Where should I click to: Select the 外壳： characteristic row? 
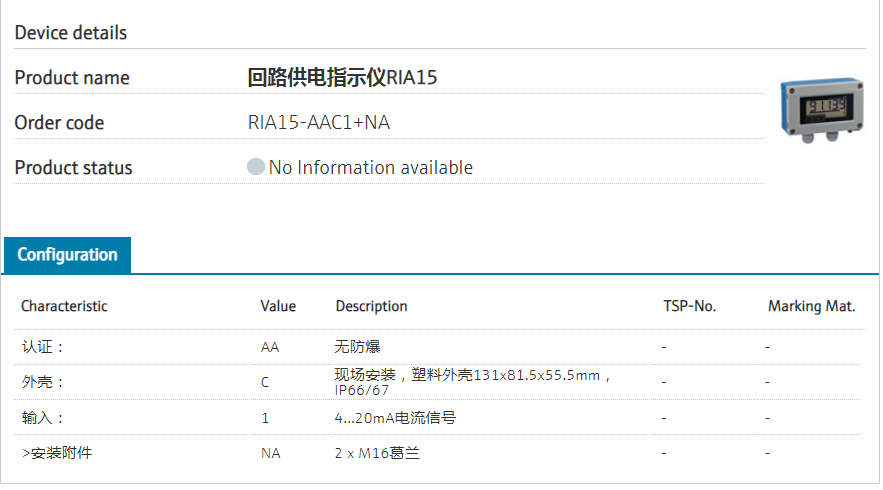[43, 383]
